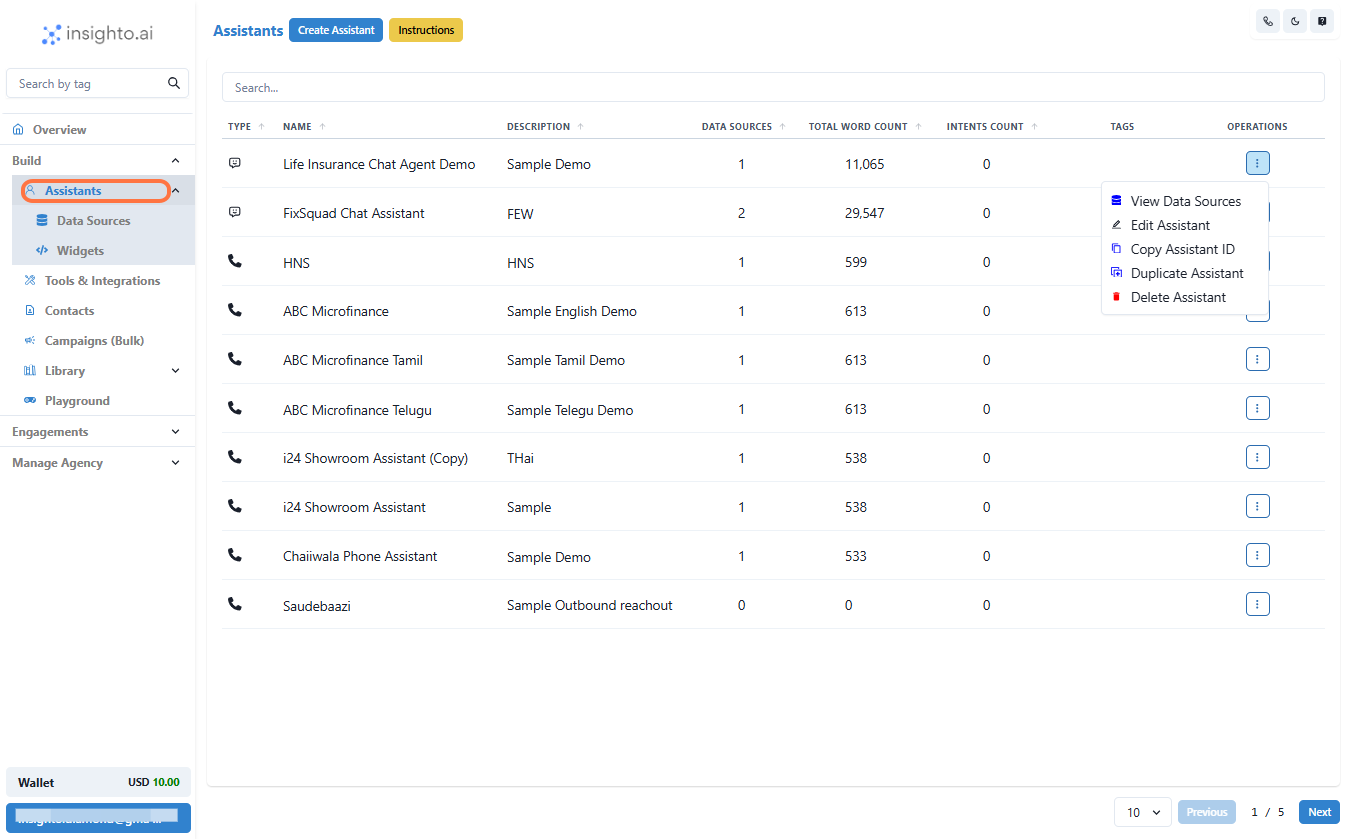This screenshot has width=1352, height=839.
Task: Click Create Assistant button
Action: pos(336,30)
